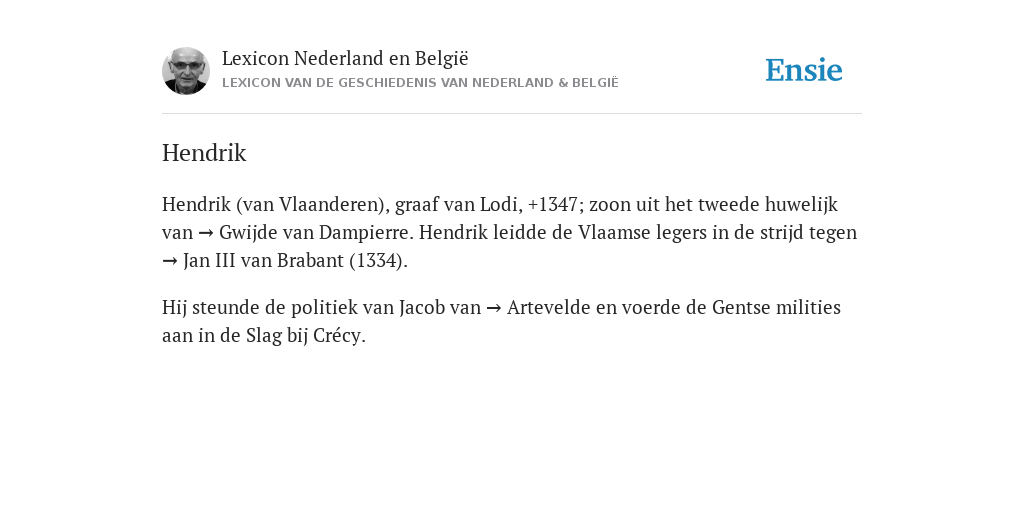Click the words Gentse milities

tap(776, 307)
